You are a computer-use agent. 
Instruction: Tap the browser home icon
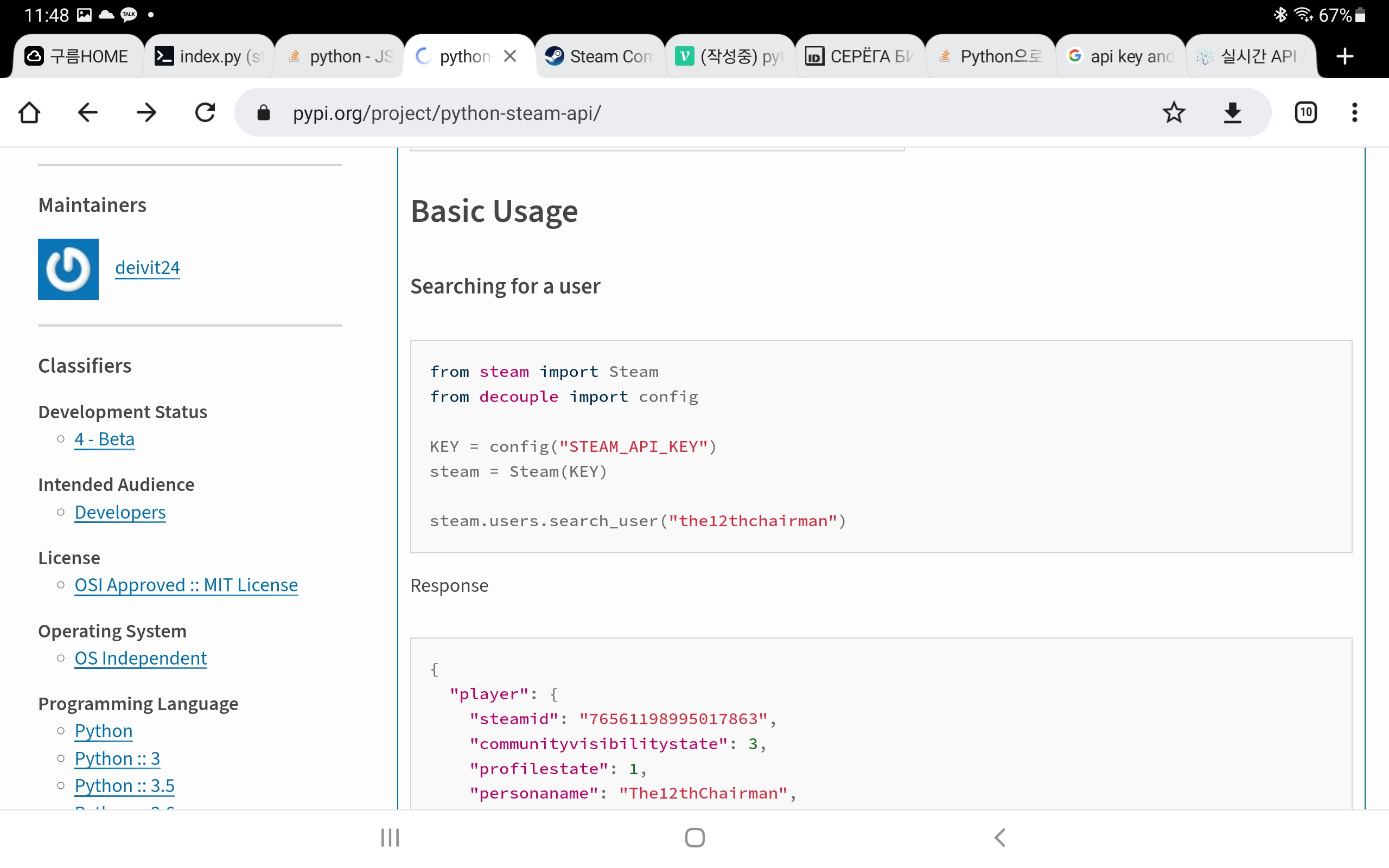pyautogui.click(x=29, y=112)
